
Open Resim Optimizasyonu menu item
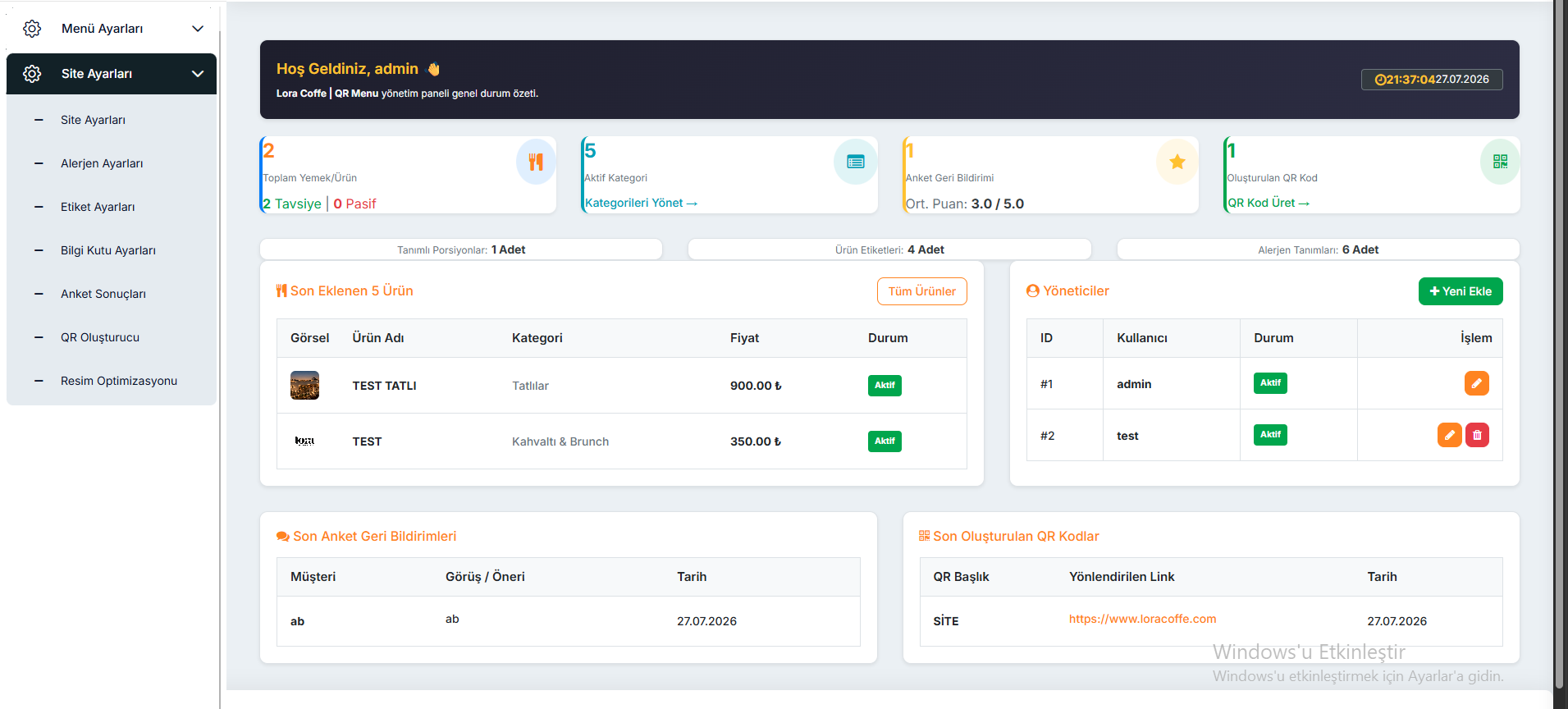119,381
